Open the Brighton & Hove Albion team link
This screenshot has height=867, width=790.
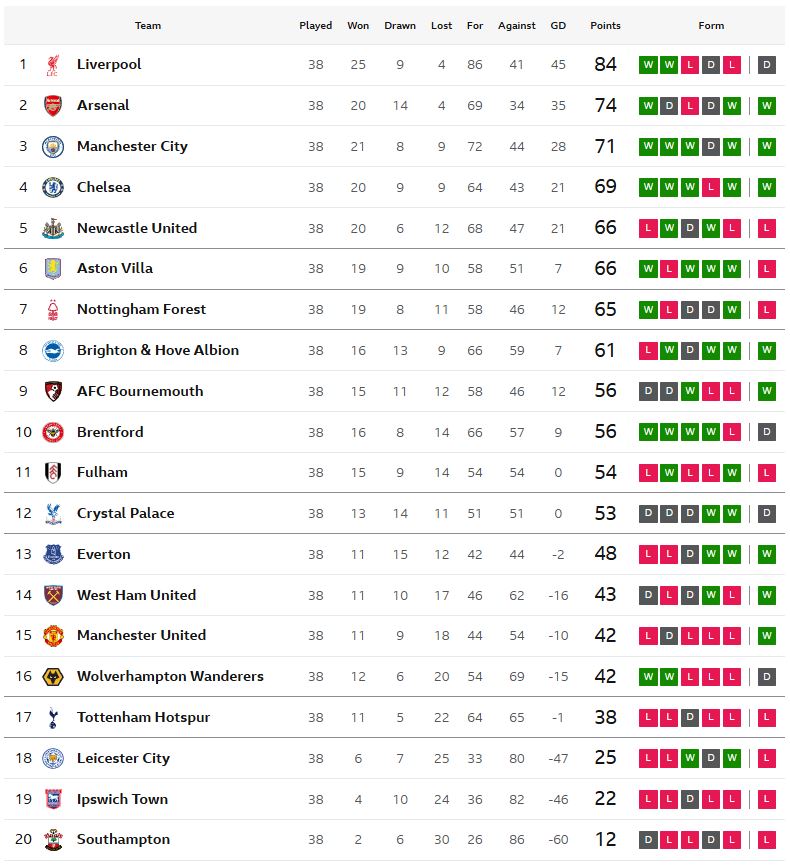(x=158, y=350)
